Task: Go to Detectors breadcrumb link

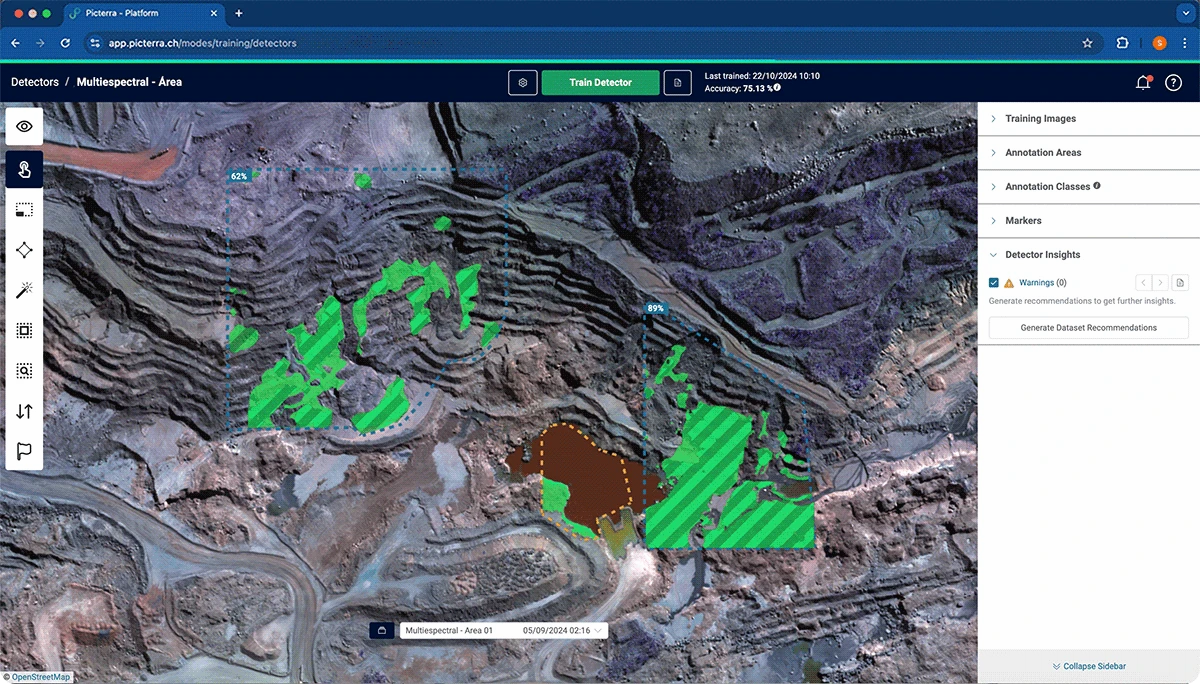Action: (x=35, y=82)
